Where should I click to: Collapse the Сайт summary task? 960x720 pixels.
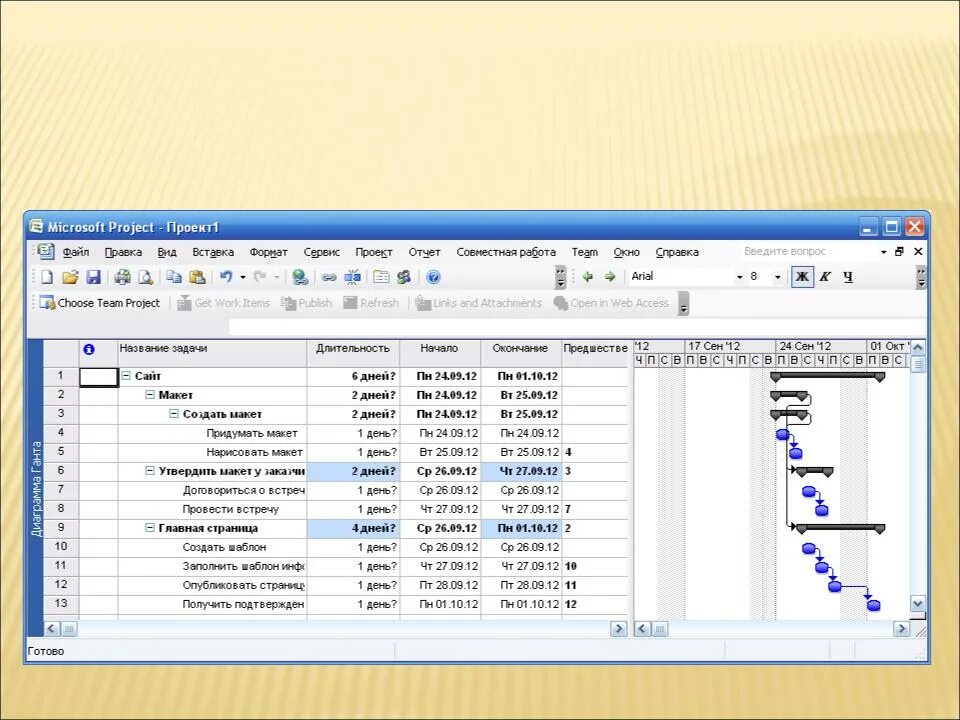click(126, 376)
